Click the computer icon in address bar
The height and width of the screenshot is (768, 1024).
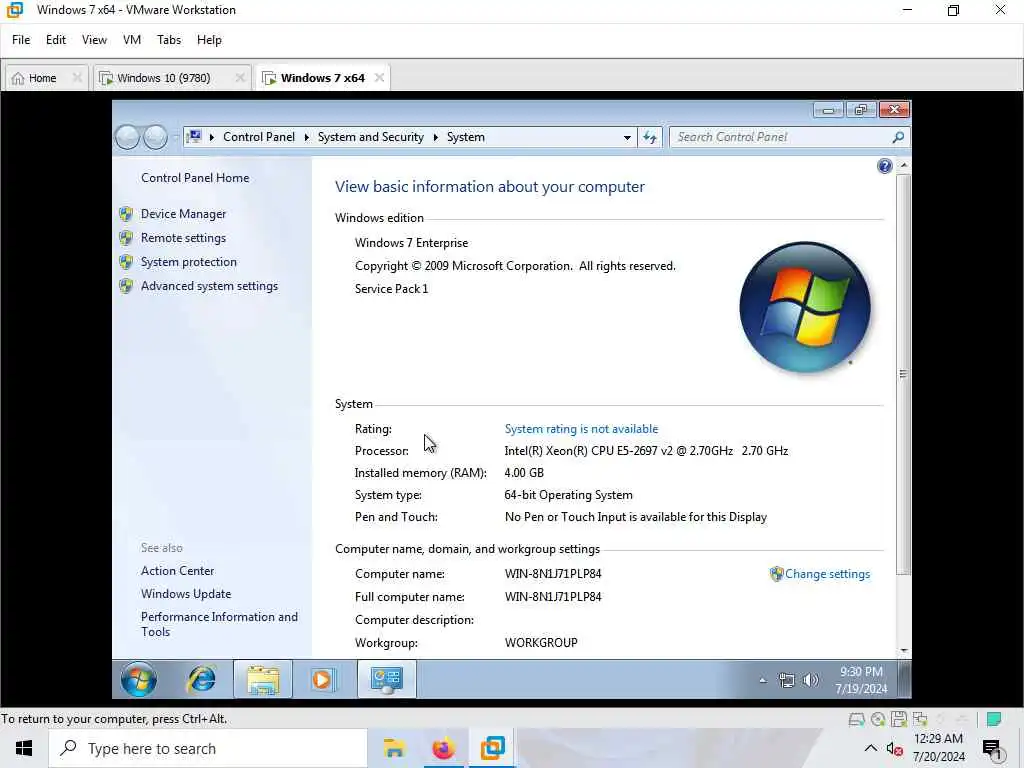point(194,136)
